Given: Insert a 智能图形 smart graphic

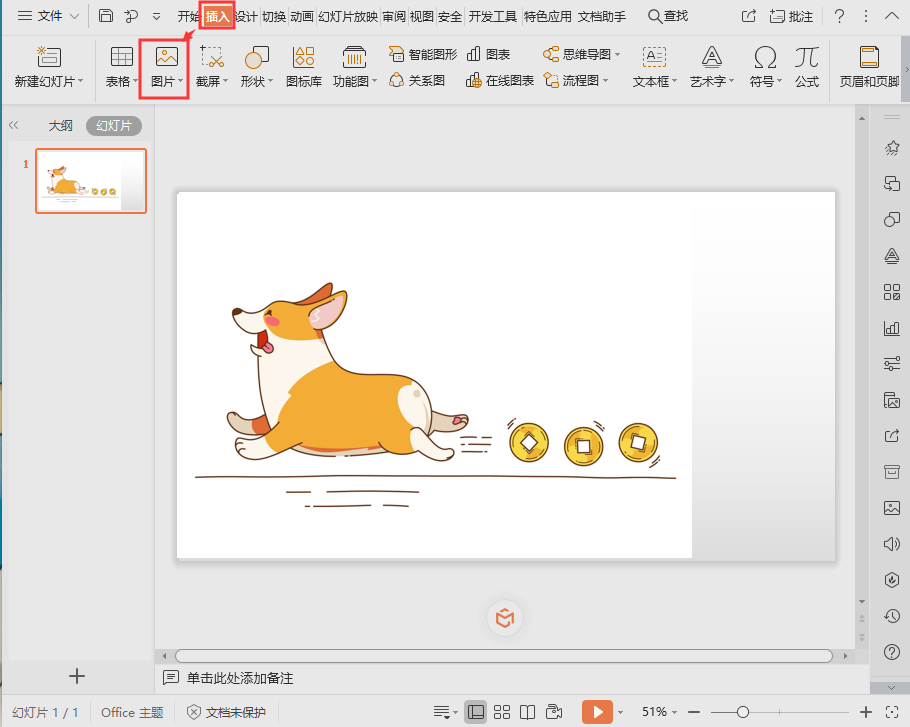Looking at the screenshot, I should (x=422, y=54).
